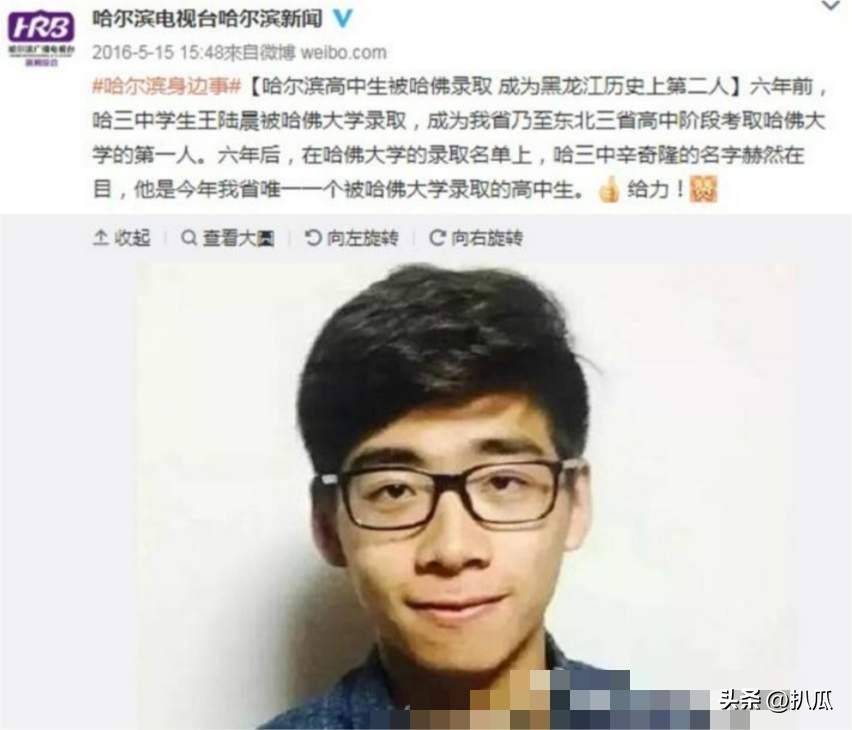Viewport: 852px width, 730px height.
Task: Open the 2016-5-15 15:48 timestamp link
Action: (x=158, y=53)
